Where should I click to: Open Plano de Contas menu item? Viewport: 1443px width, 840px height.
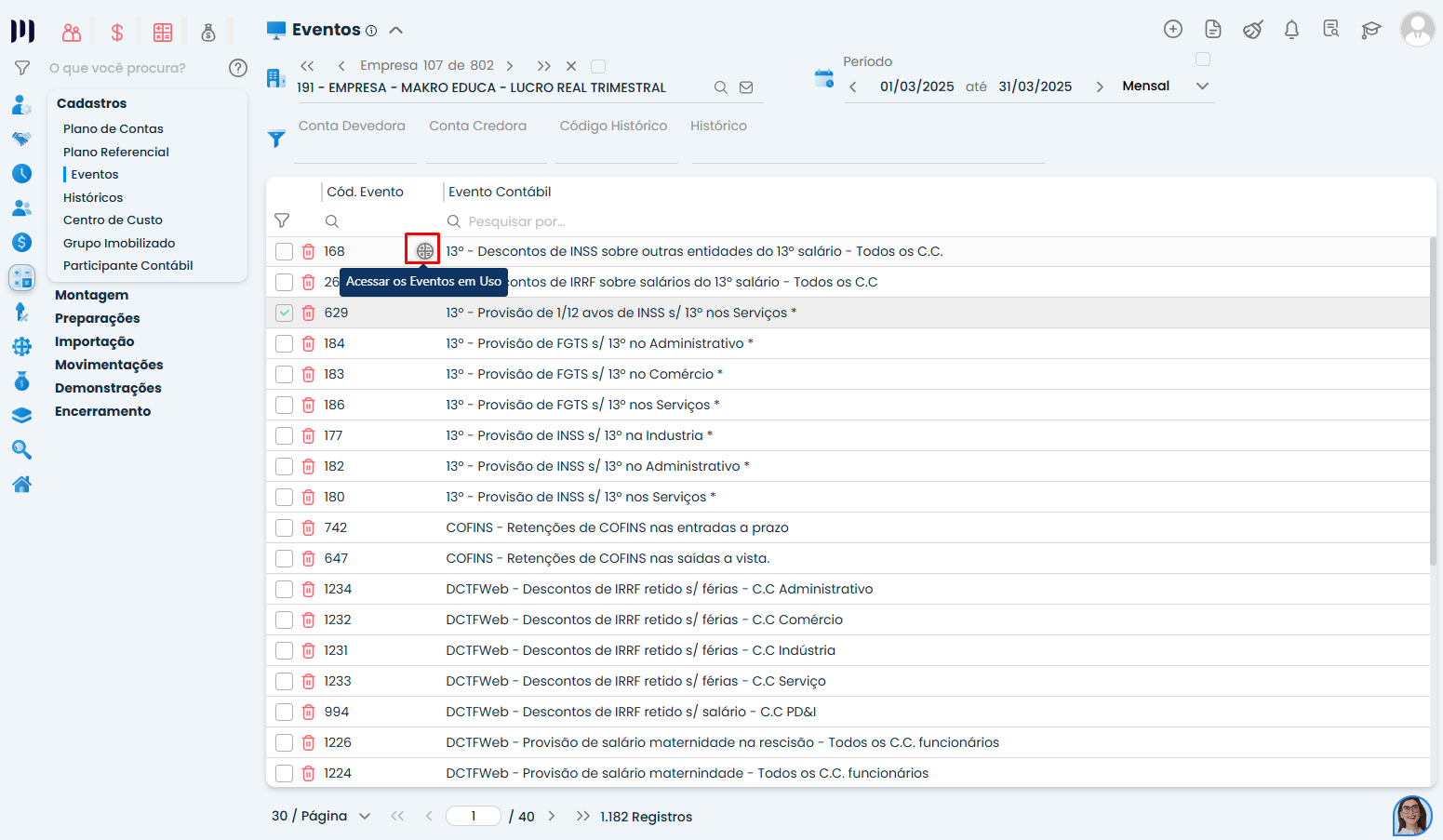pyautogui.click(x=114, y=128)
